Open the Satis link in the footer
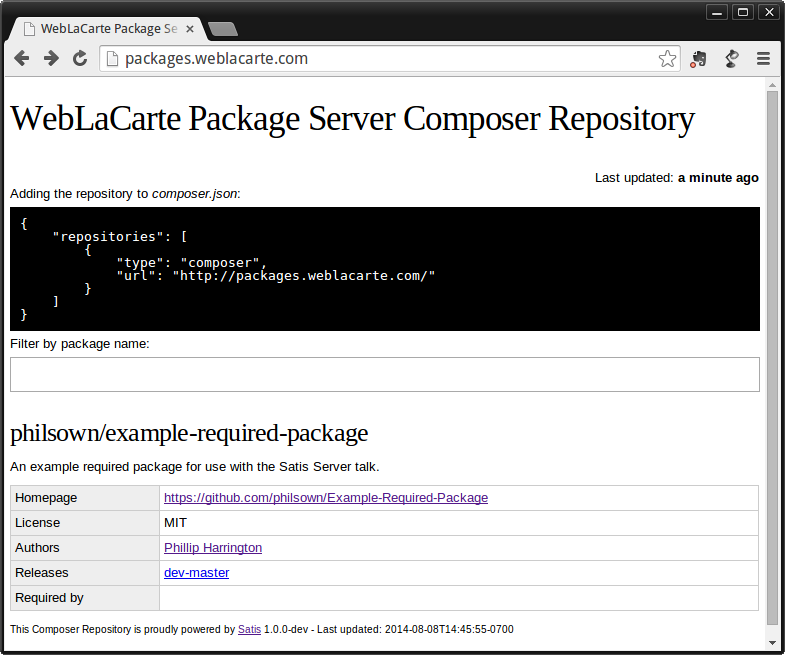Viewport: 785px width, 655px height. coord(249,629)
